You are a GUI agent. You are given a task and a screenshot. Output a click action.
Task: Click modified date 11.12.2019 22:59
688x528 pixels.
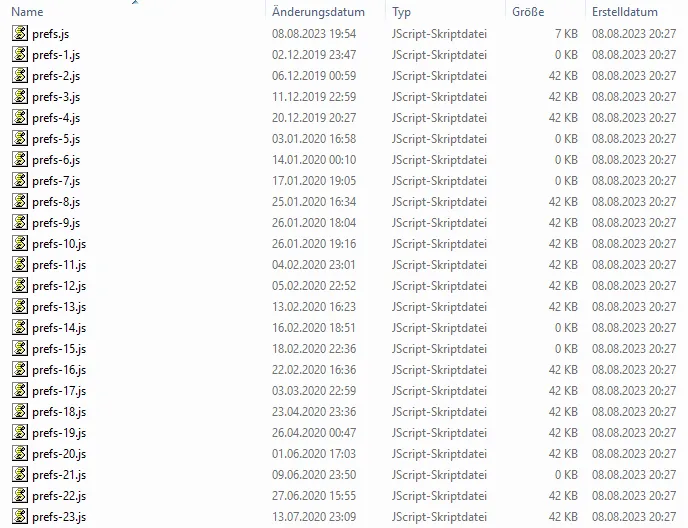point(314,97)
